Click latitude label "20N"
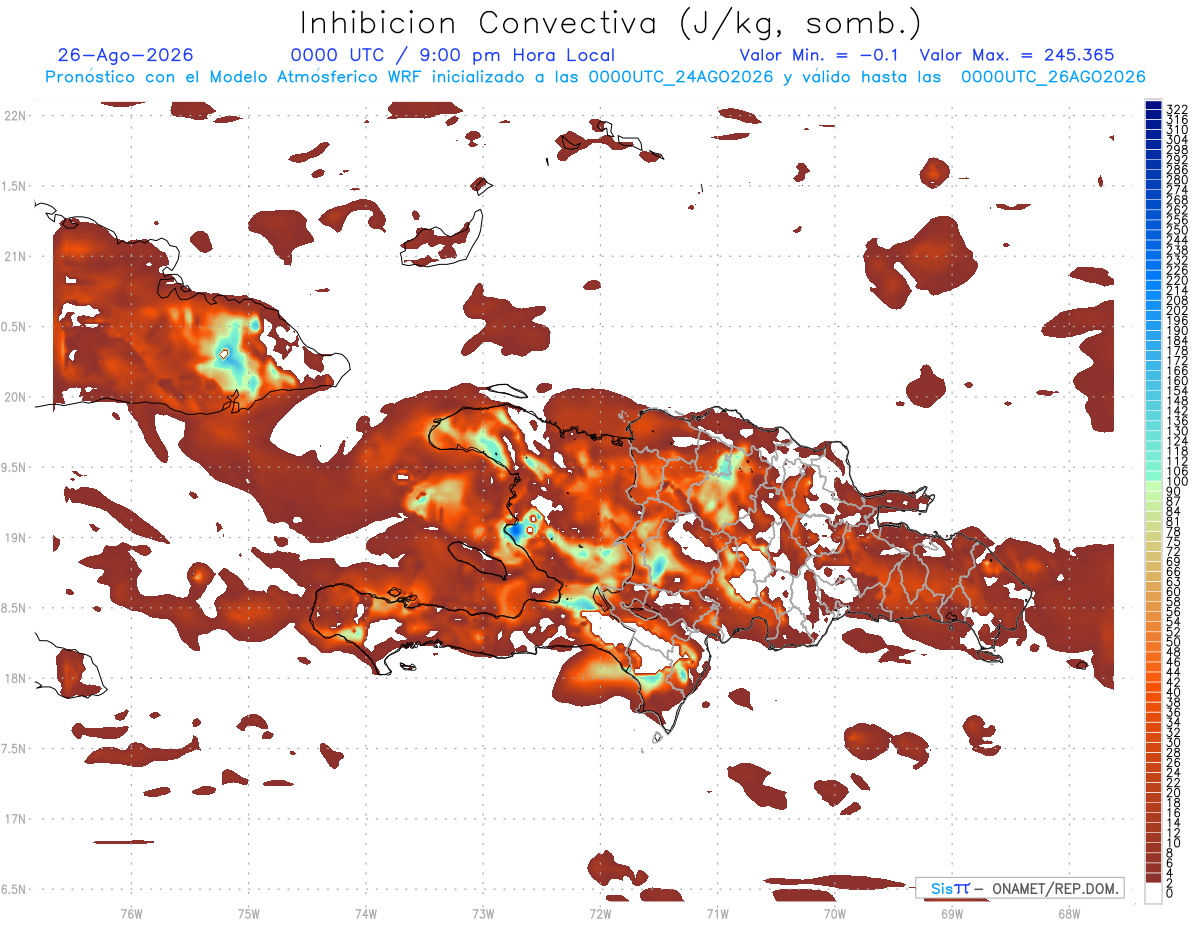Viewport: 1200px width, 927px height. click(15, 397)
